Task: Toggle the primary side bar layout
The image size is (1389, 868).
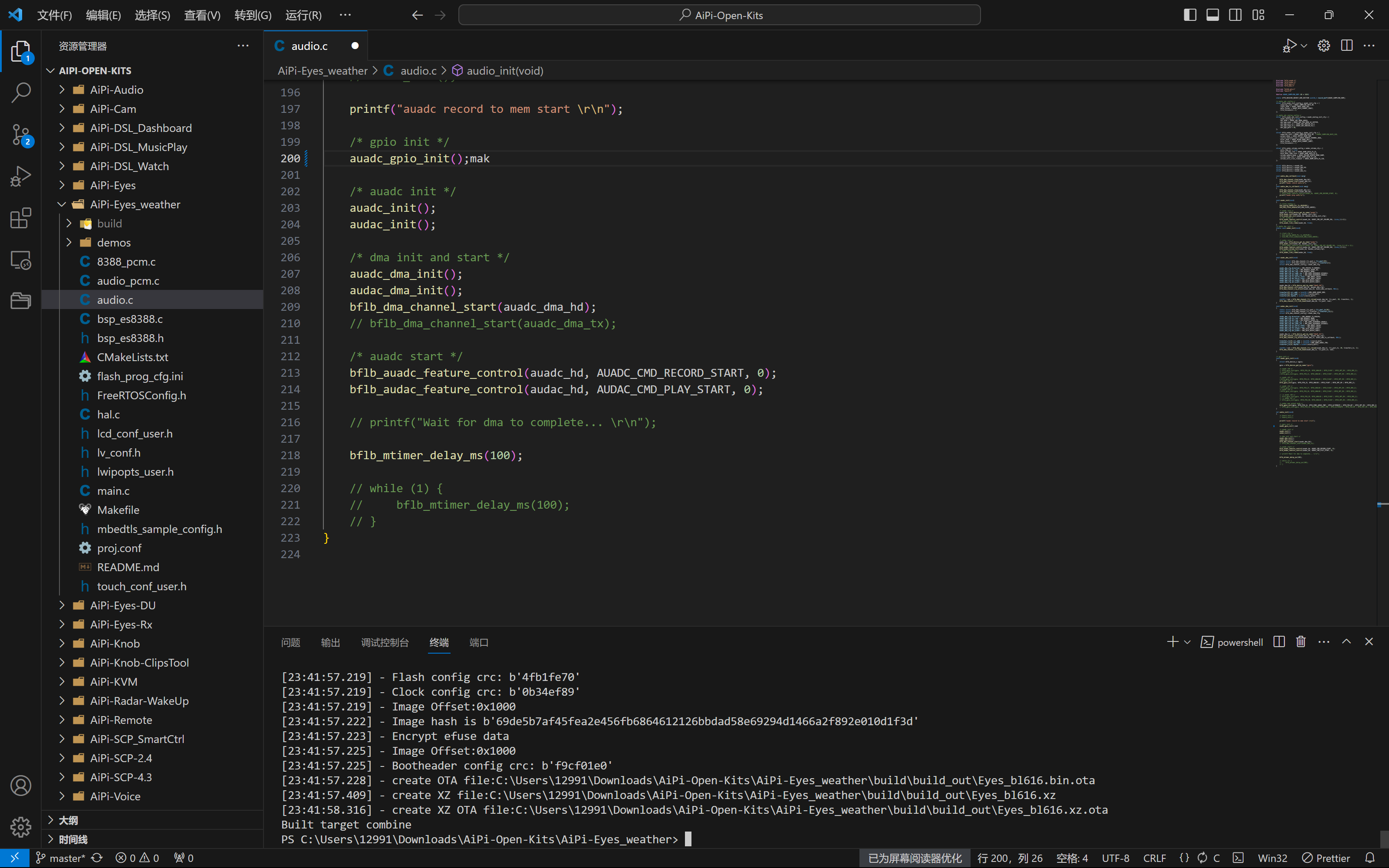Action: (1190, 16)
